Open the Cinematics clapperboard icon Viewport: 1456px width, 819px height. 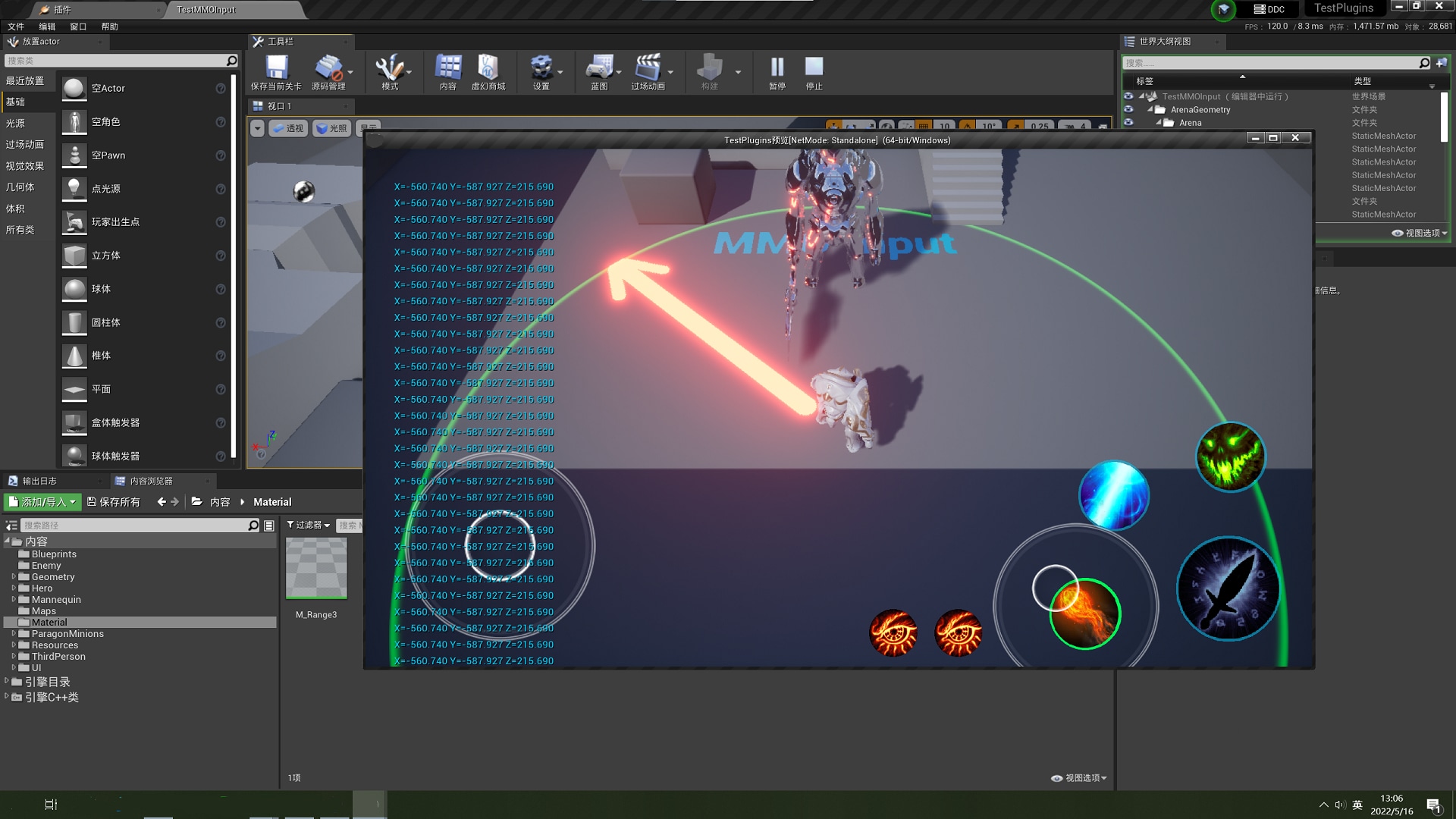[648, 68]
